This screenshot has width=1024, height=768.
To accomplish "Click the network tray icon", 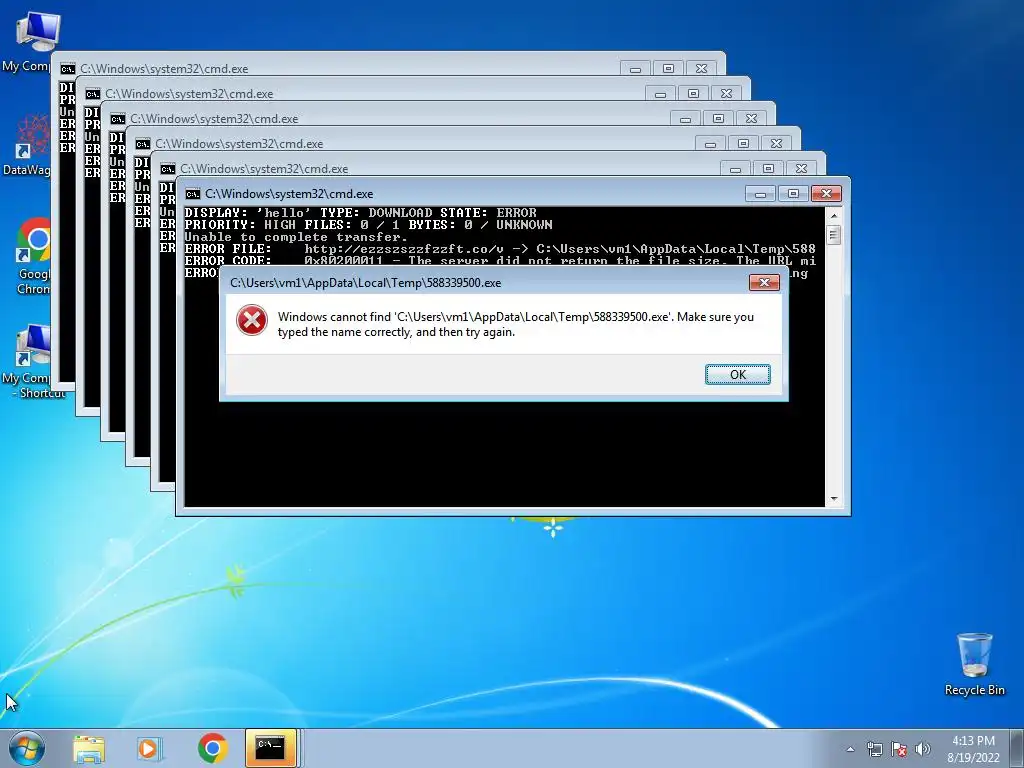I will 874,749.
